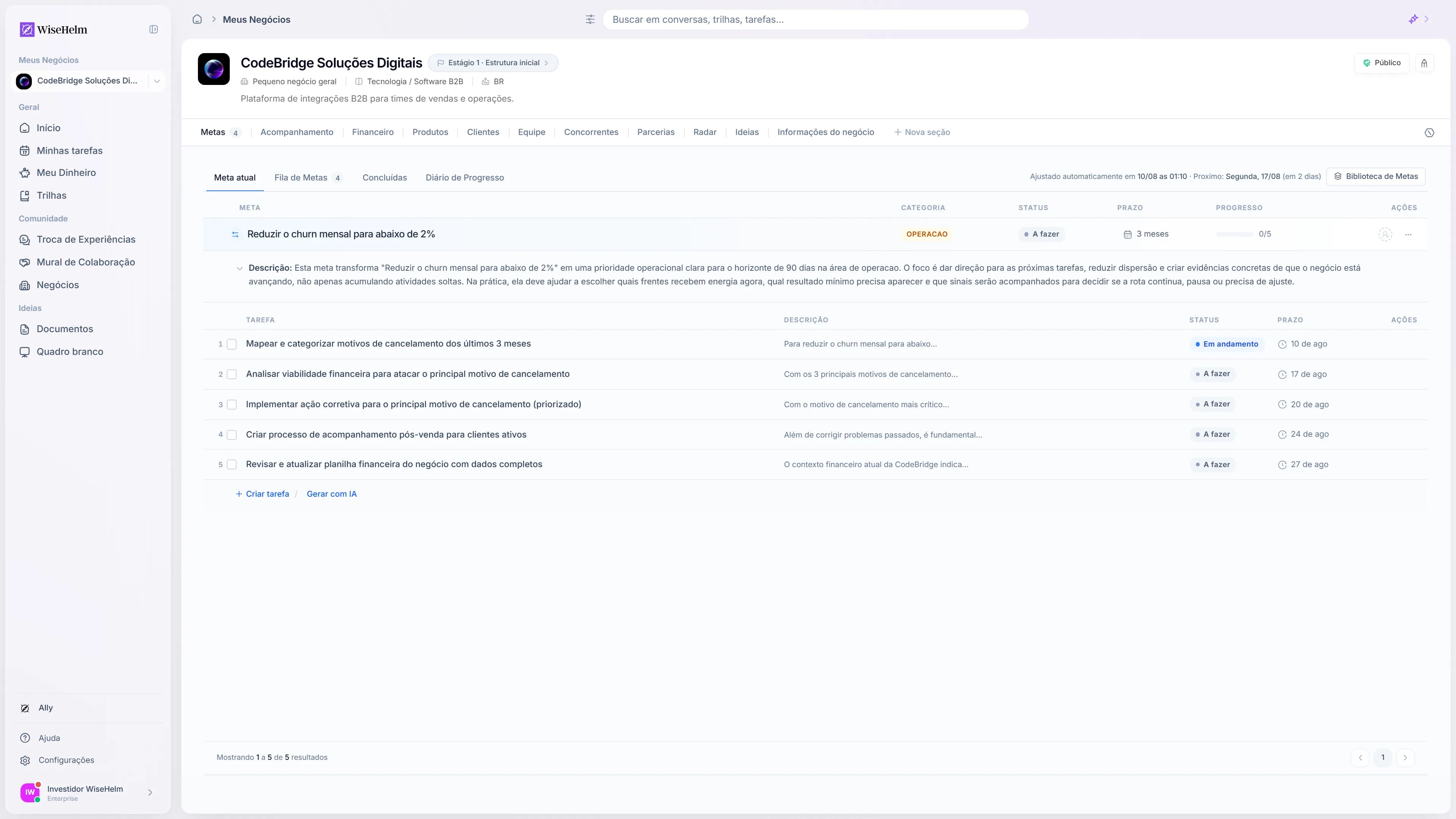The height and width of the screenshot is (819, 1456).
Task: Click the swap icon beside the churn goal
Action: tap(235, 235)
